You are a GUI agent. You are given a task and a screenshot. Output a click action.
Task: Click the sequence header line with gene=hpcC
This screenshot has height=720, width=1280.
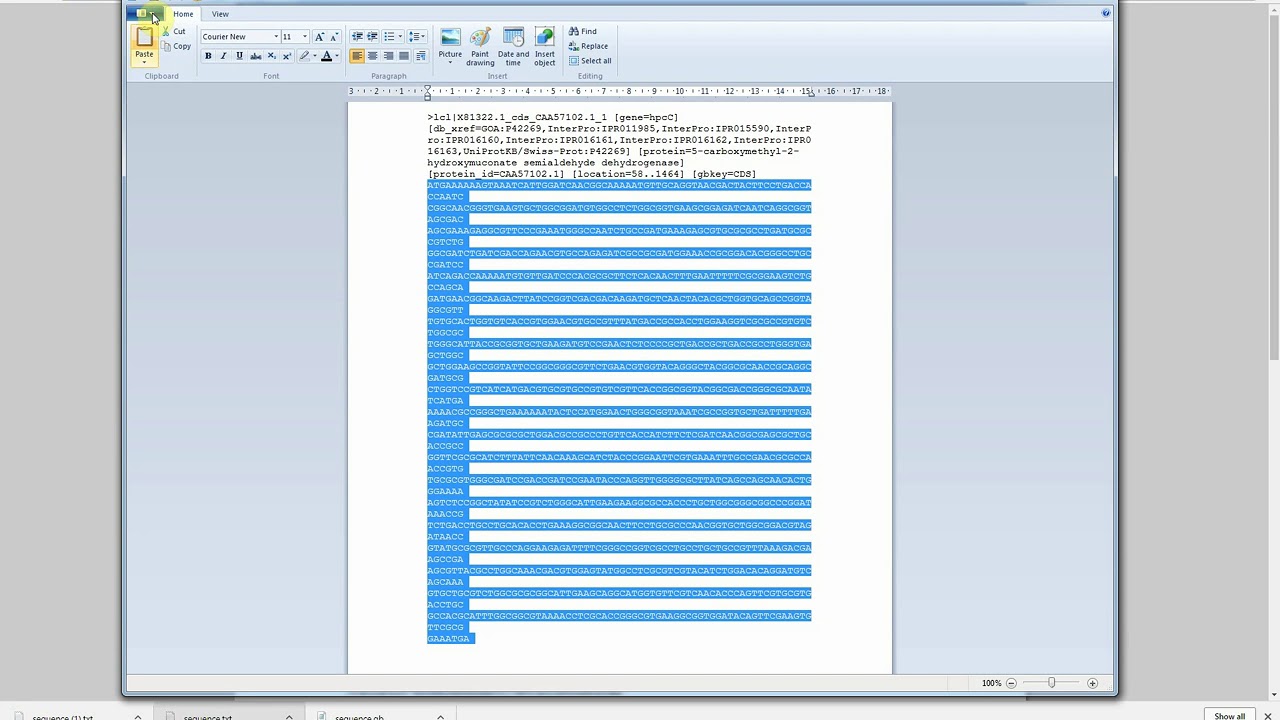coord(552,117)
